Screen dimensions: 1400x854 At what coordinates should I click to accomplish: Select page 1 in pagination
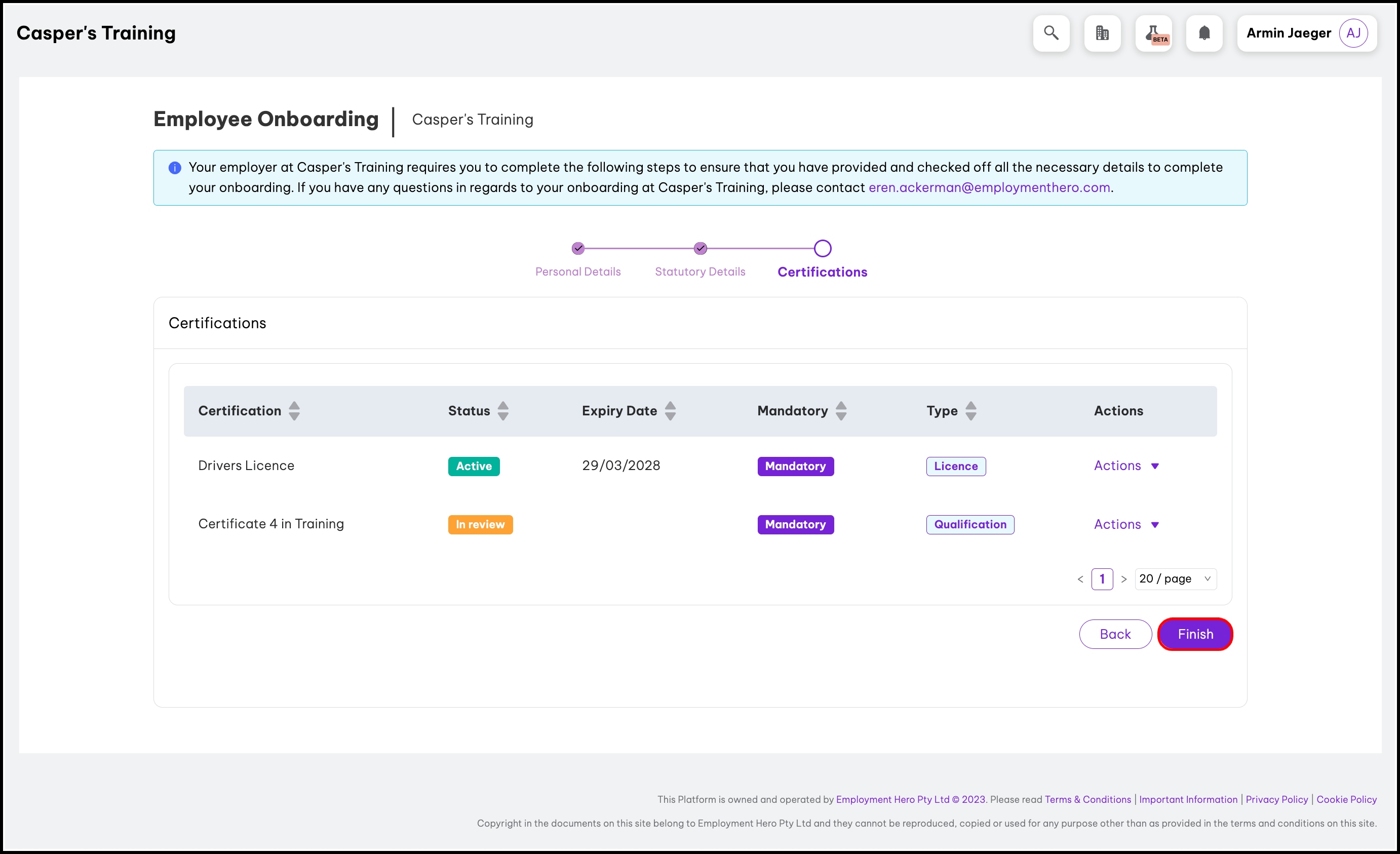1102,579
